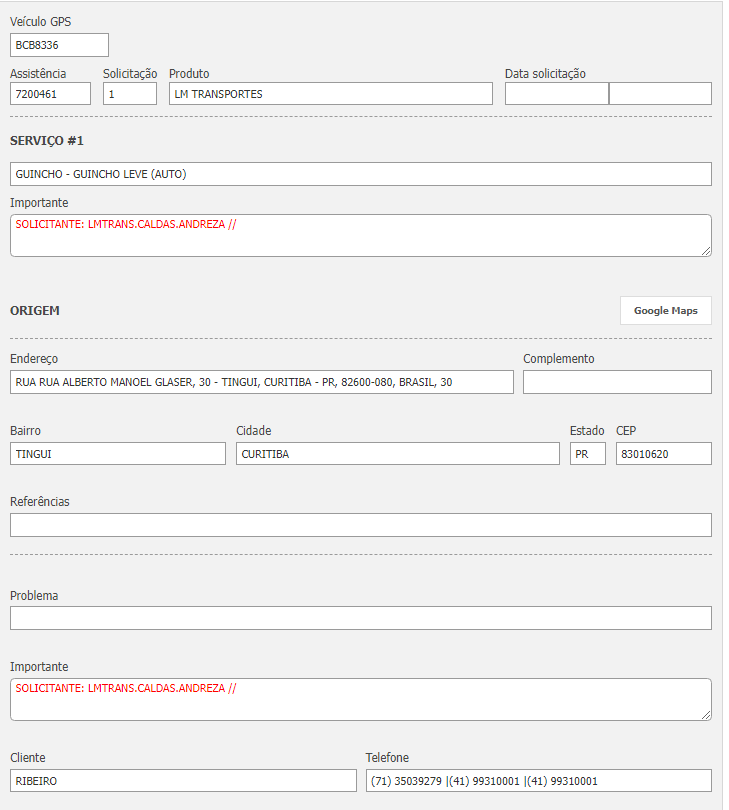
Task: Click the Problema input field
Action: (360, 618)
